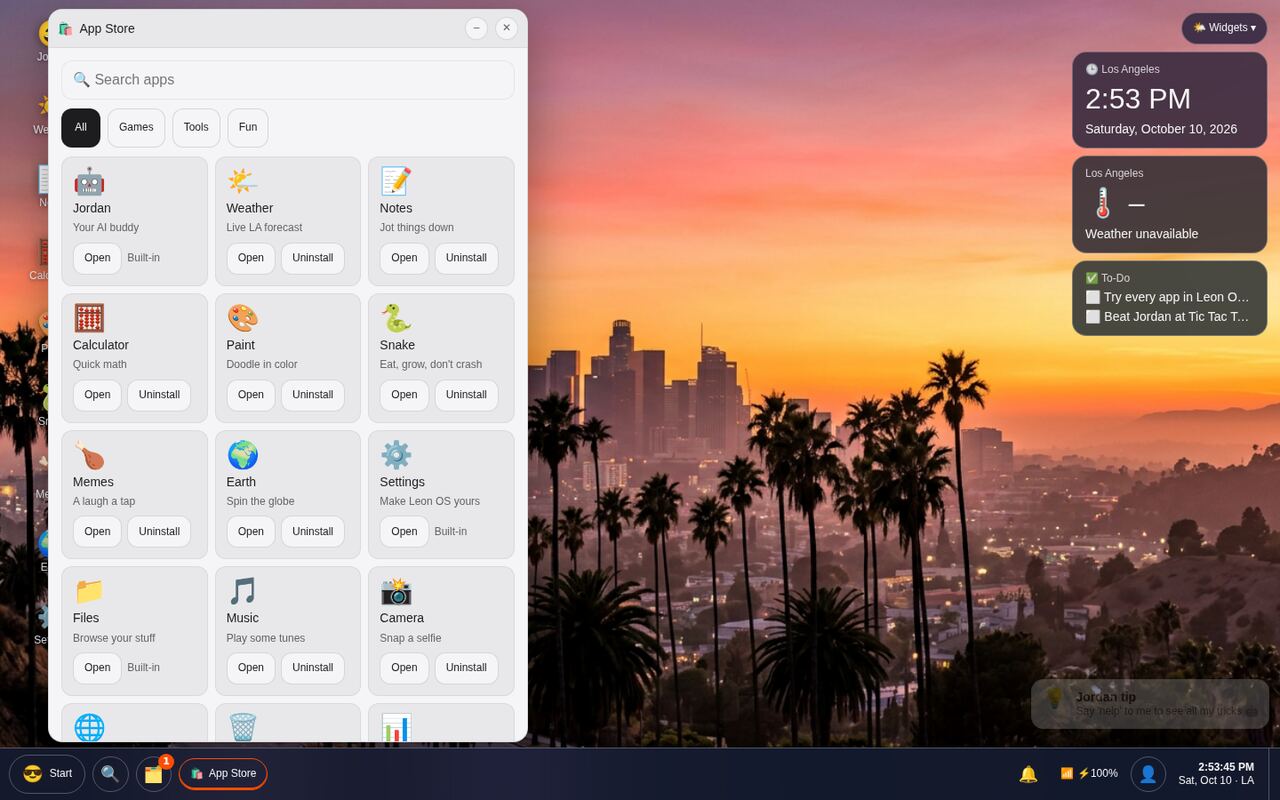This screenshot has height=800, width=1280.
Task: Check off 'Beat Jordan at Tic Tac Toe' to-do
Action: coord(1093,316)
